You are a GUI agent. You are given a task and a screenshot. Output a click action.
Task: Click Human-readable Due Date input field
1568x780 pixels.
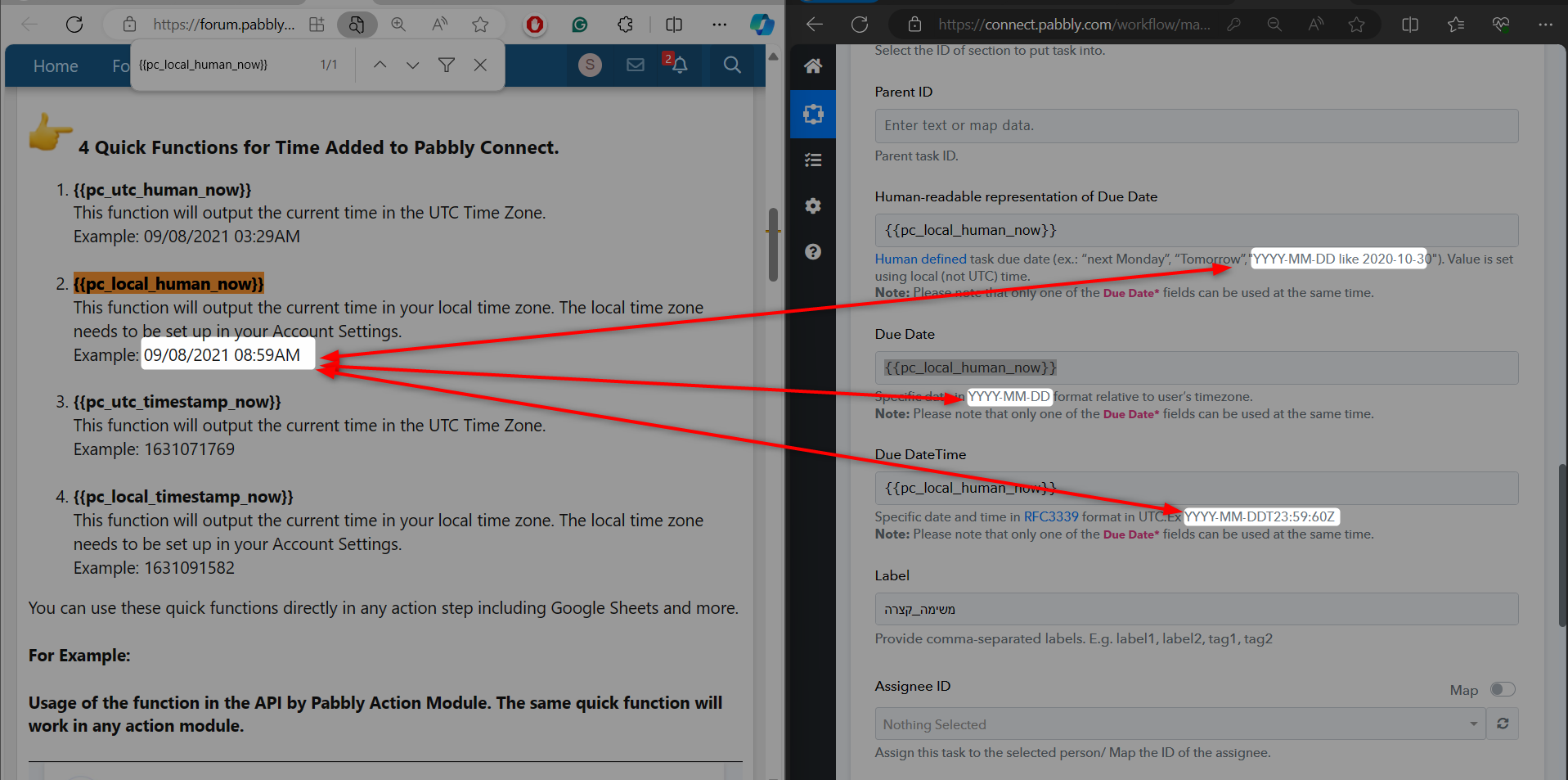(1197, 231)
